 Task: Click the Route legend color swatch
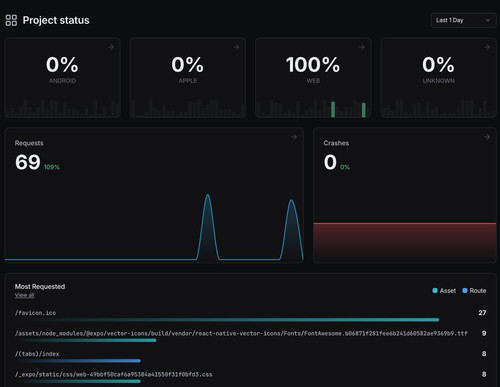pos(465,291)
